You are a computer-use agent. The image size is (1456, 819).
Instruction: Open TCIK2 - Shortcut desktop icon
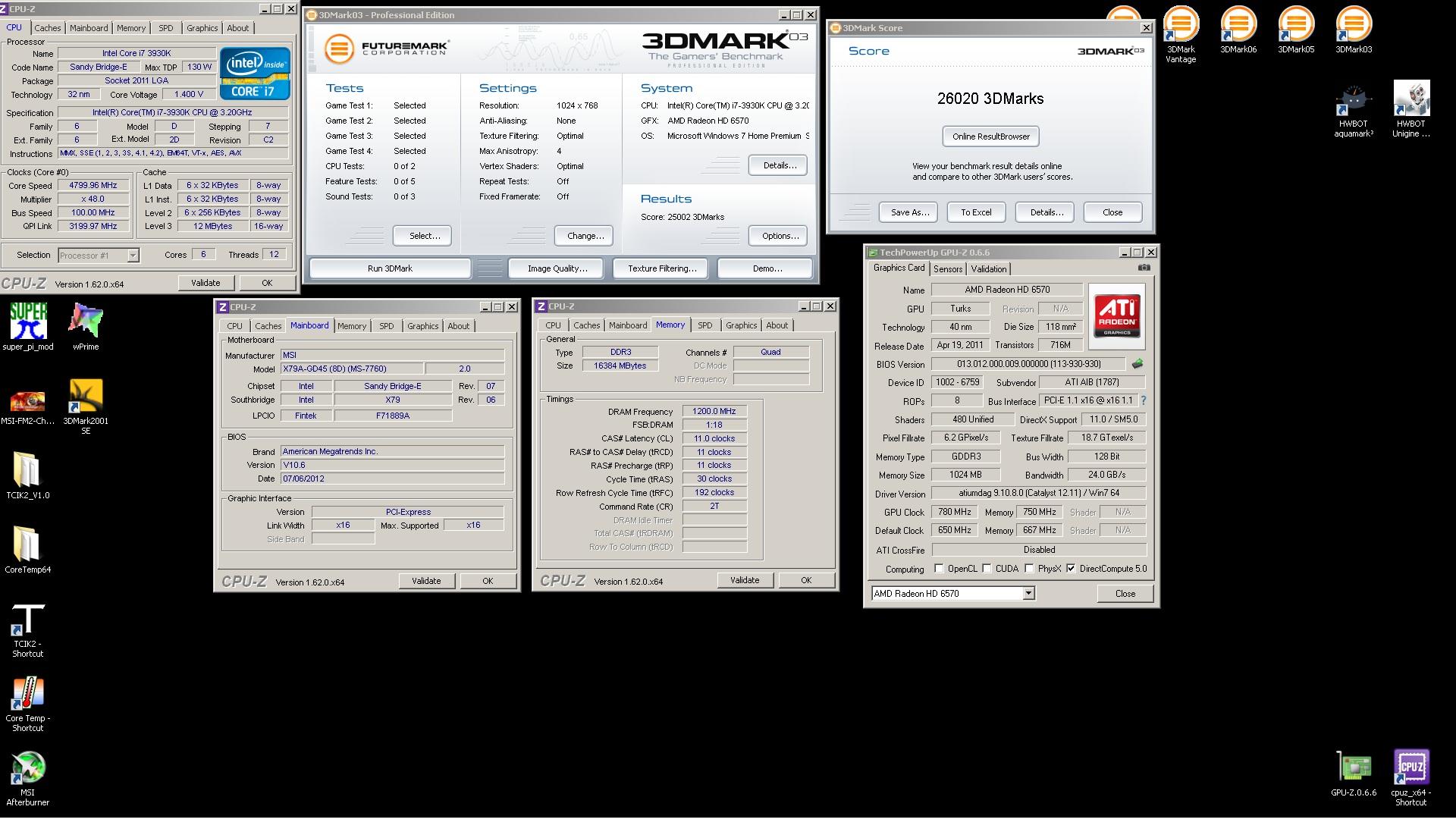[x=28, y=630]
